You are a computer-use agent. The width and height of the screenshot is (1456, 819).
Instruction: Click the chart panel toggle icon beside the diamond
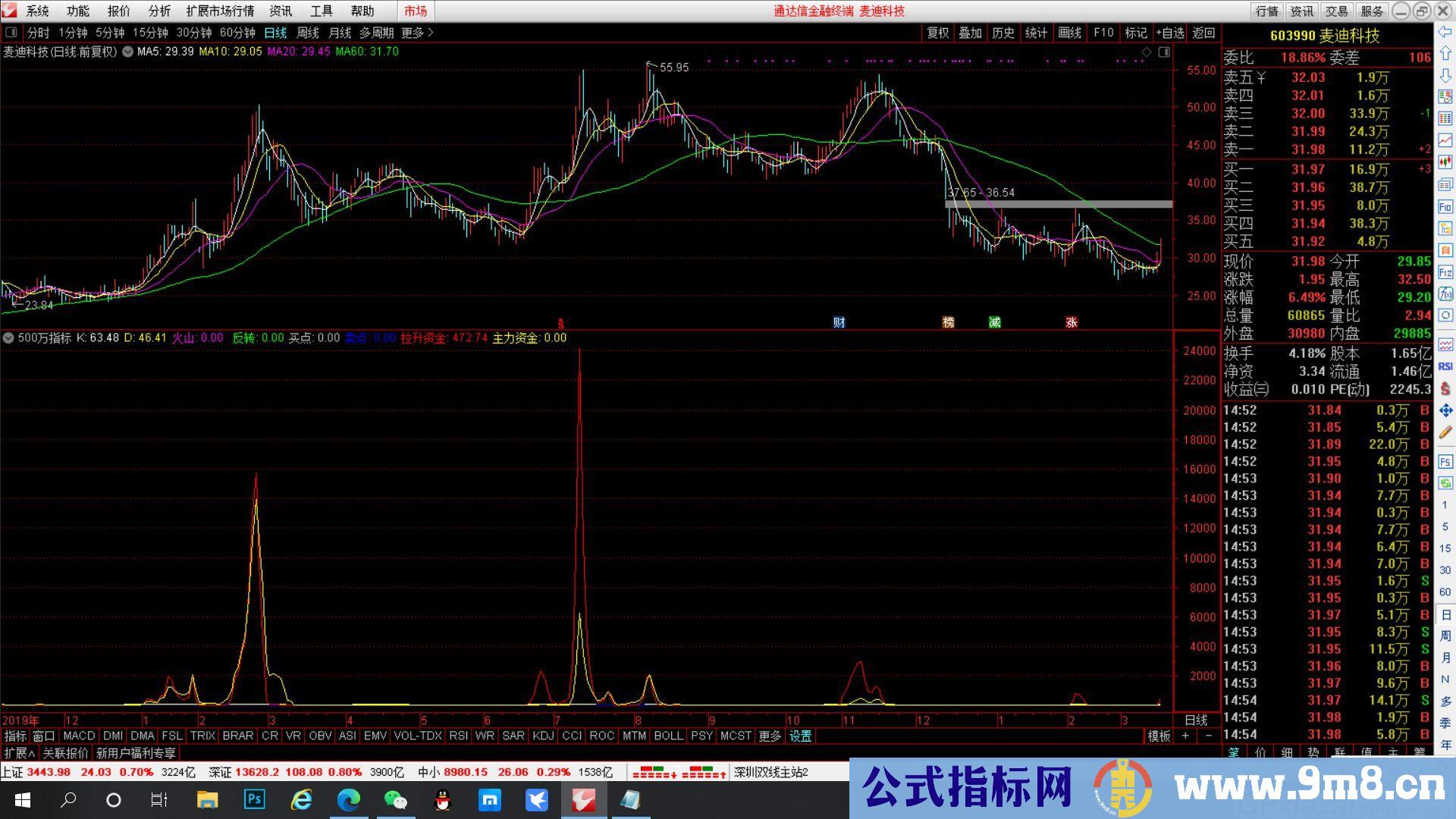coord(1164,52)
